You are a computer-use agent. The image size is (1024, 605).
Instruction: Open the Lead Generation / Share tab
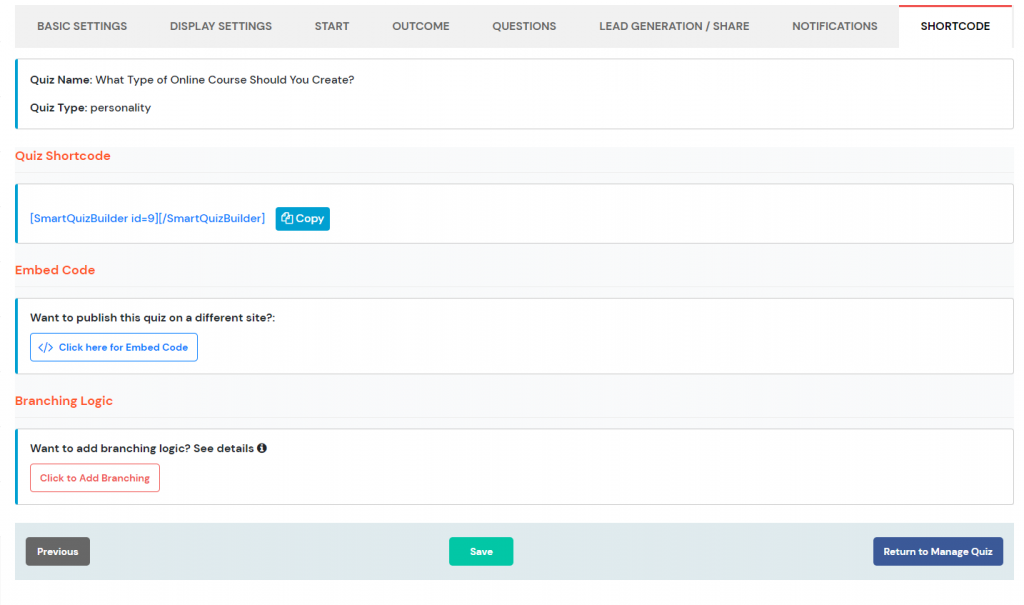[x=674, y=26]
